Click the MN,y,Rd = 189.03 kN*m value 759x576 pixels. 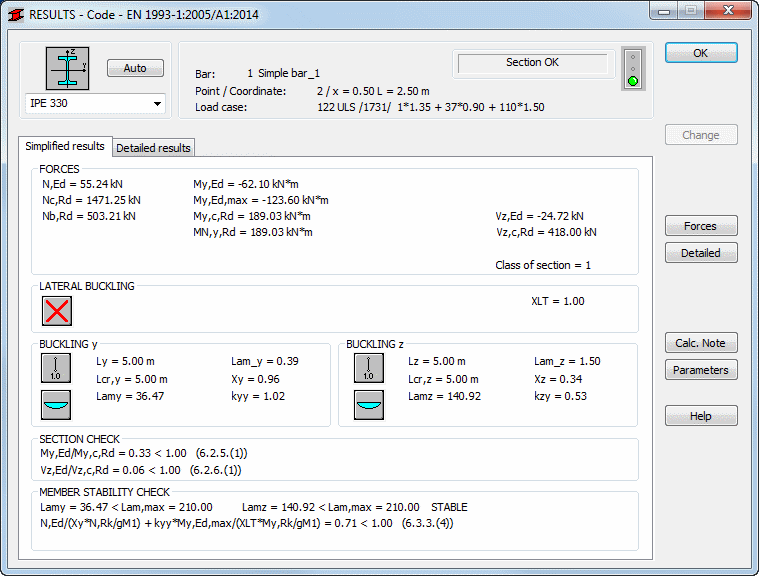point(253,232)
